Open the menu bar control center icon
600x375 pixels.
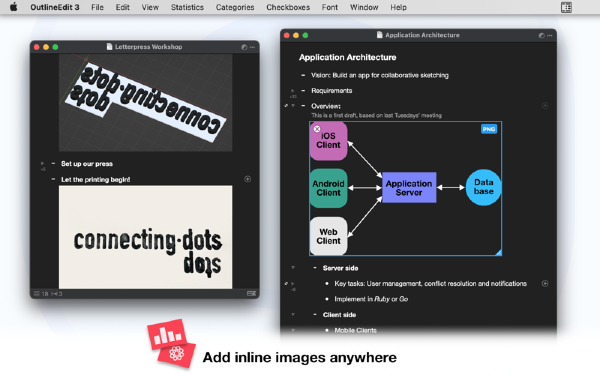coord(566,7)
